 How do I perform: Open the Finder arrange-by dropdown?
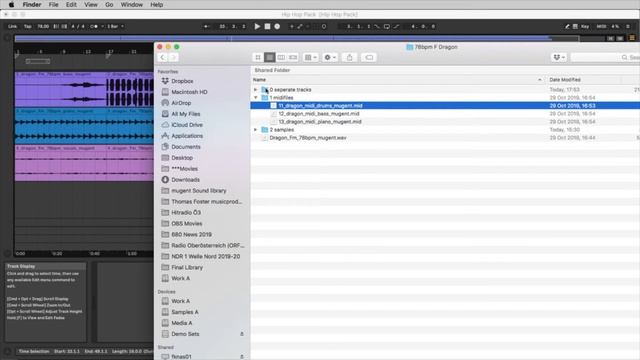click(311, 58)
